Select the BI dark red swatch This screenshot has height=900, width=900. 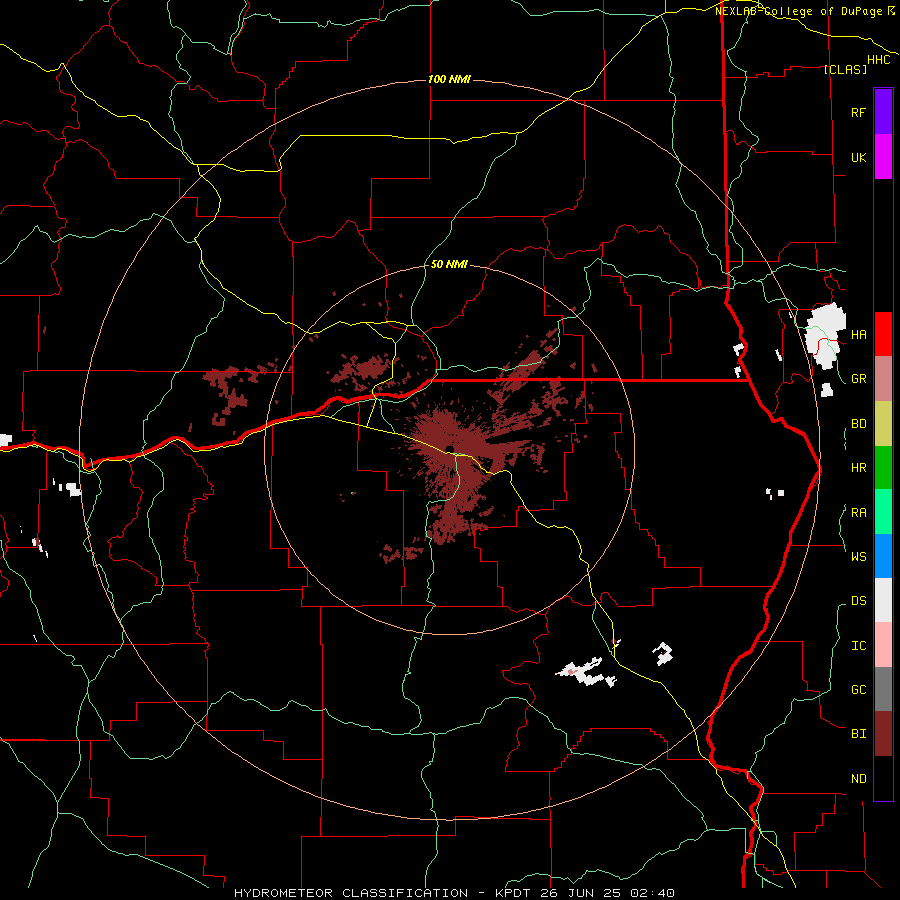click(883, 734)
